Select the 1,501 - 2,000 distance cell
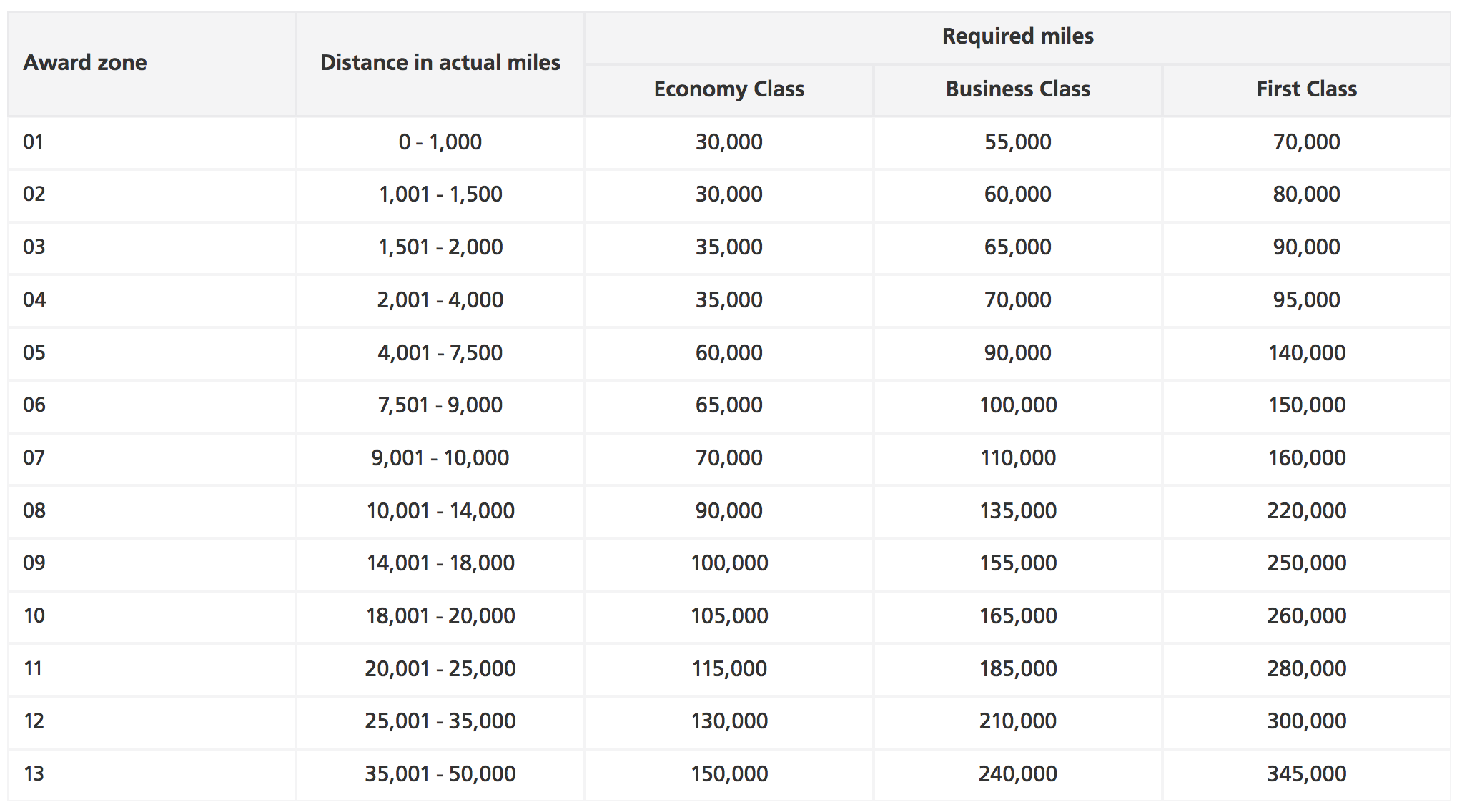Screen dimensions: 1467x812 [x=440, y=247]
